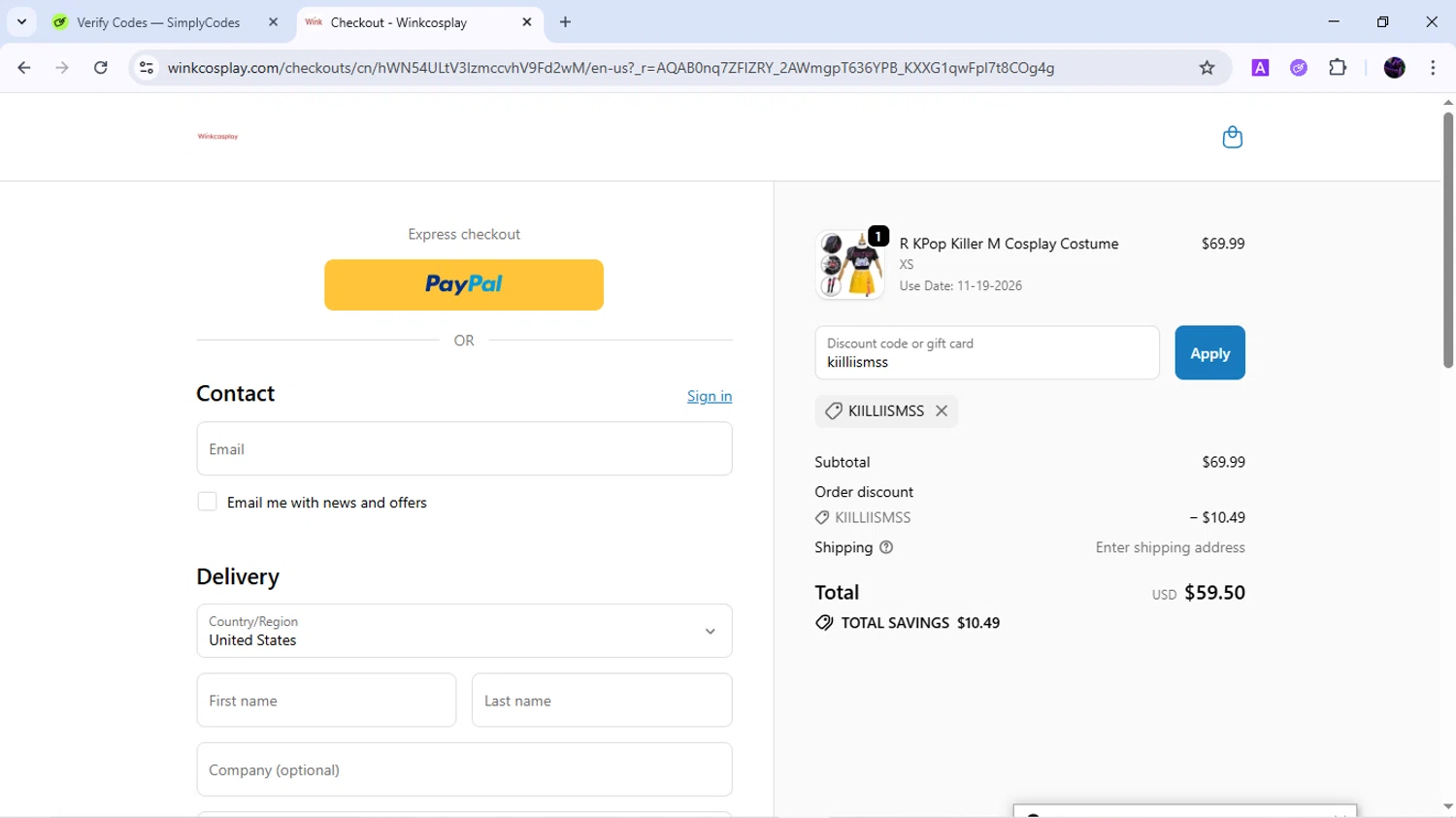View site information icon in address bar
Viewport: 1456px width, 818px height.
pos(147,68)
